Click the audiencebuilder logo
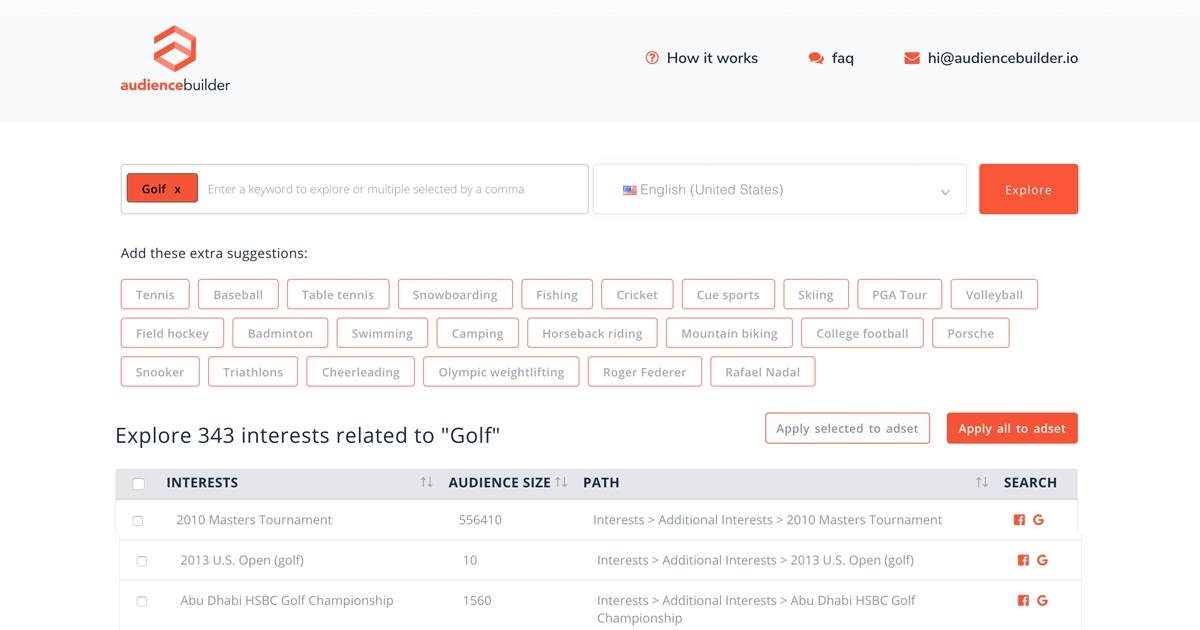Viewport: 1200px width, 630px height. (x=174, y=60)
